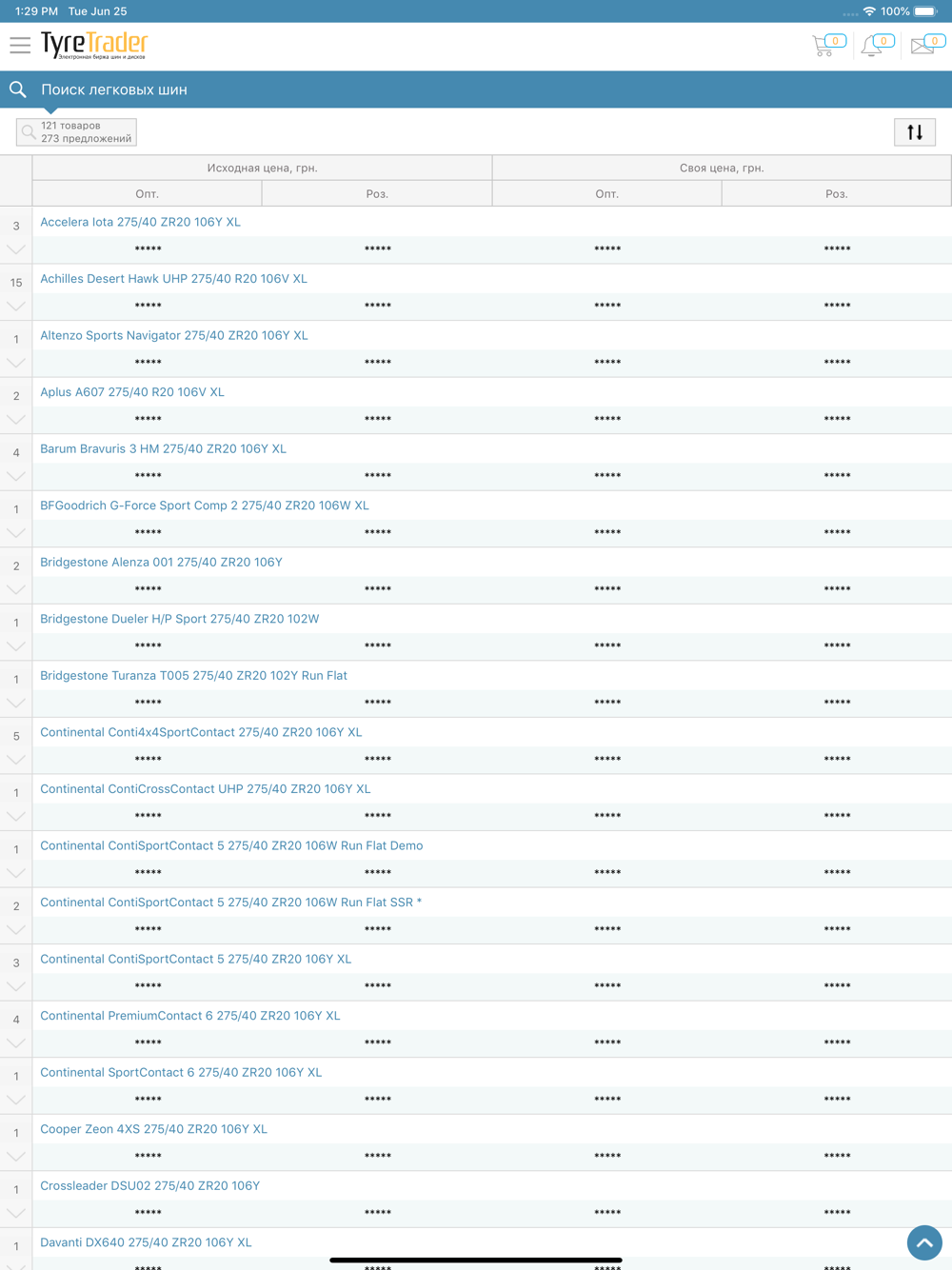Viewport: 952px width, 1270px height.
Task: Open Bridgestone Turanza T005 Run Flat link
Action: [193, 675]
